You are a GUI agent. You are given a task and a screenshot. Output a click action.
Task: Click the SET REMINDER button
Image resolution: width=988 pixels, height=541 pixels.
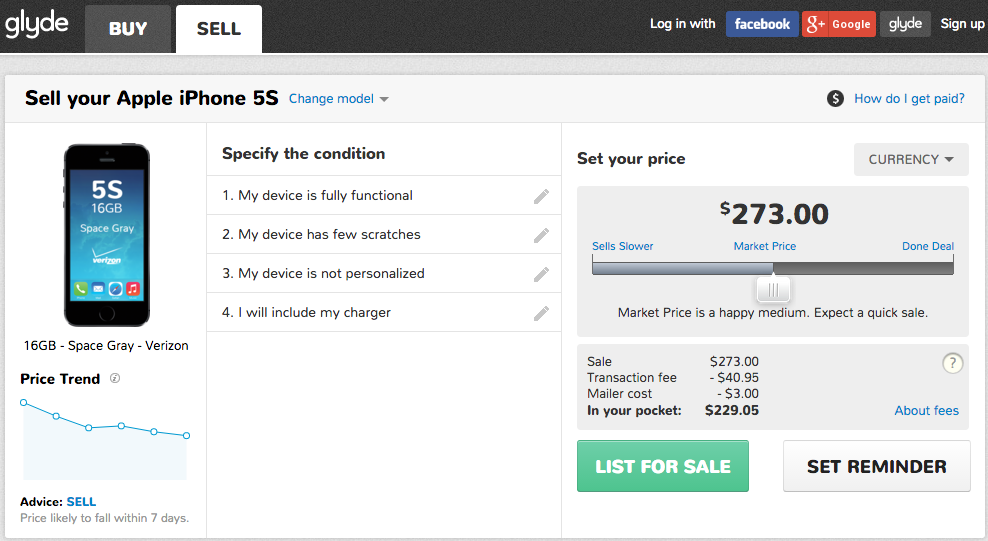876,466
